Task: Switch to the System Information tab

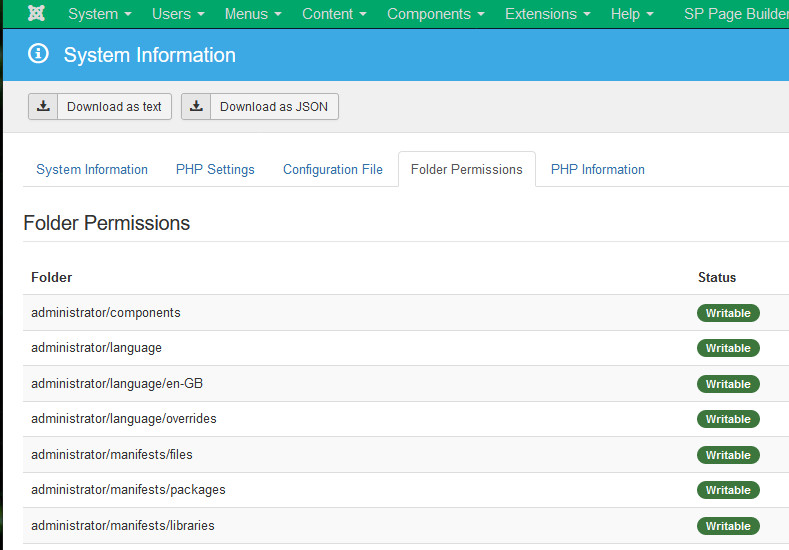Action: point(92,170)
